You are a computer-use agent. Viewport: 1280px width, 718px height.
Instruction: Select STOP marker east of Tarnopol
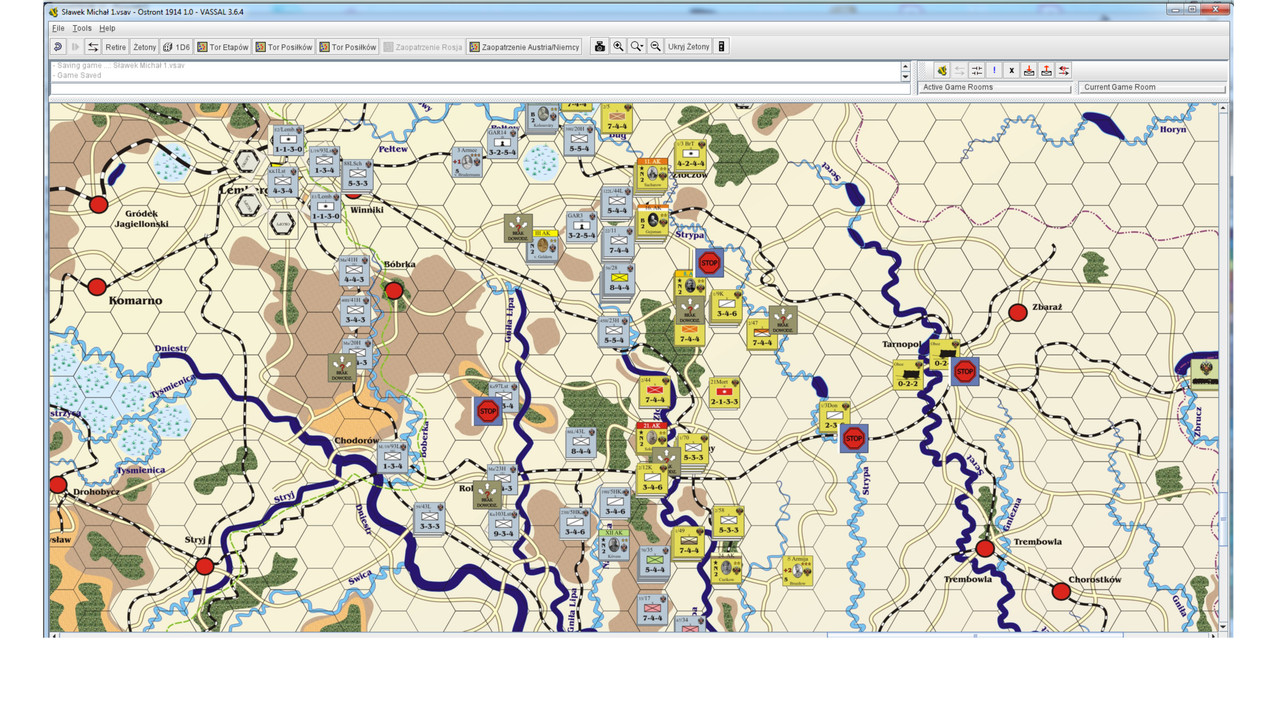coord(964,372)
